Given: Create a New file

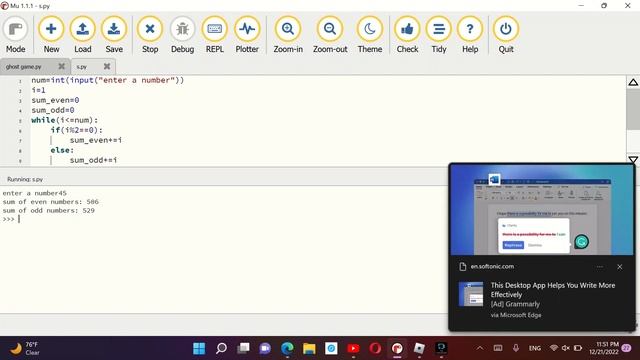Looking at the screenshot, I should 51,35.
